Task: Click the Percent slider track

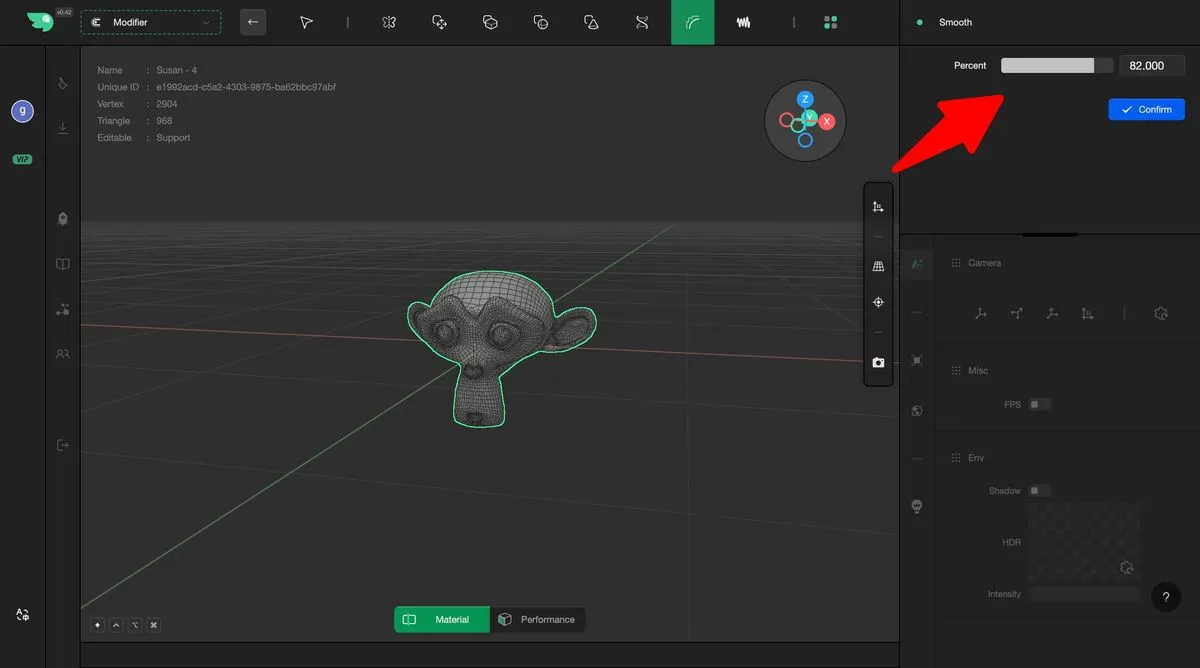Action: pyautogui.click(x=1056, y=65)
